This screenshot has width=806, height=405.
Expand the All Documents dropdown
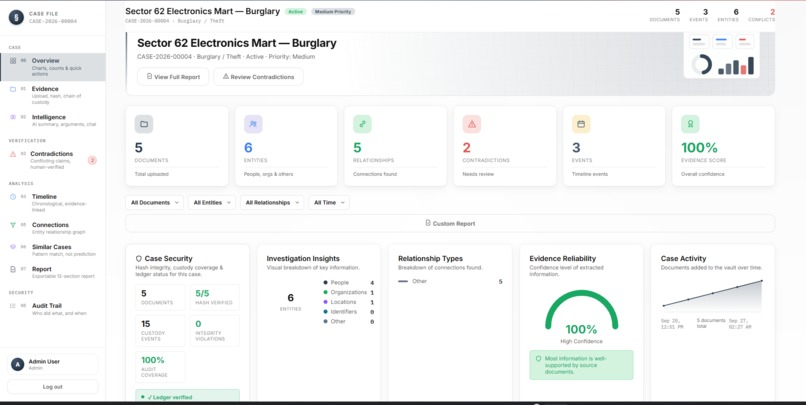(154, 202)
